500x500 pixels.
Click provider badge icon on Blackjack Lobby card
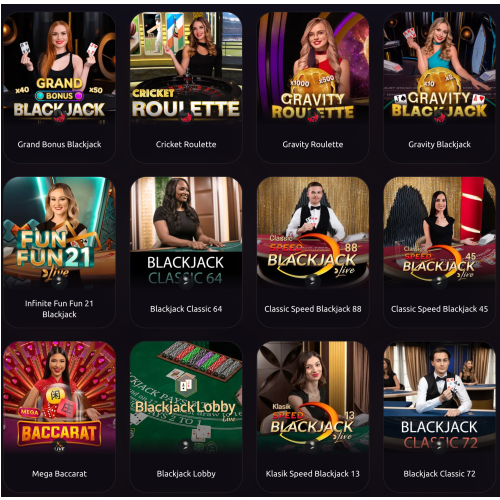pos(186,446)
